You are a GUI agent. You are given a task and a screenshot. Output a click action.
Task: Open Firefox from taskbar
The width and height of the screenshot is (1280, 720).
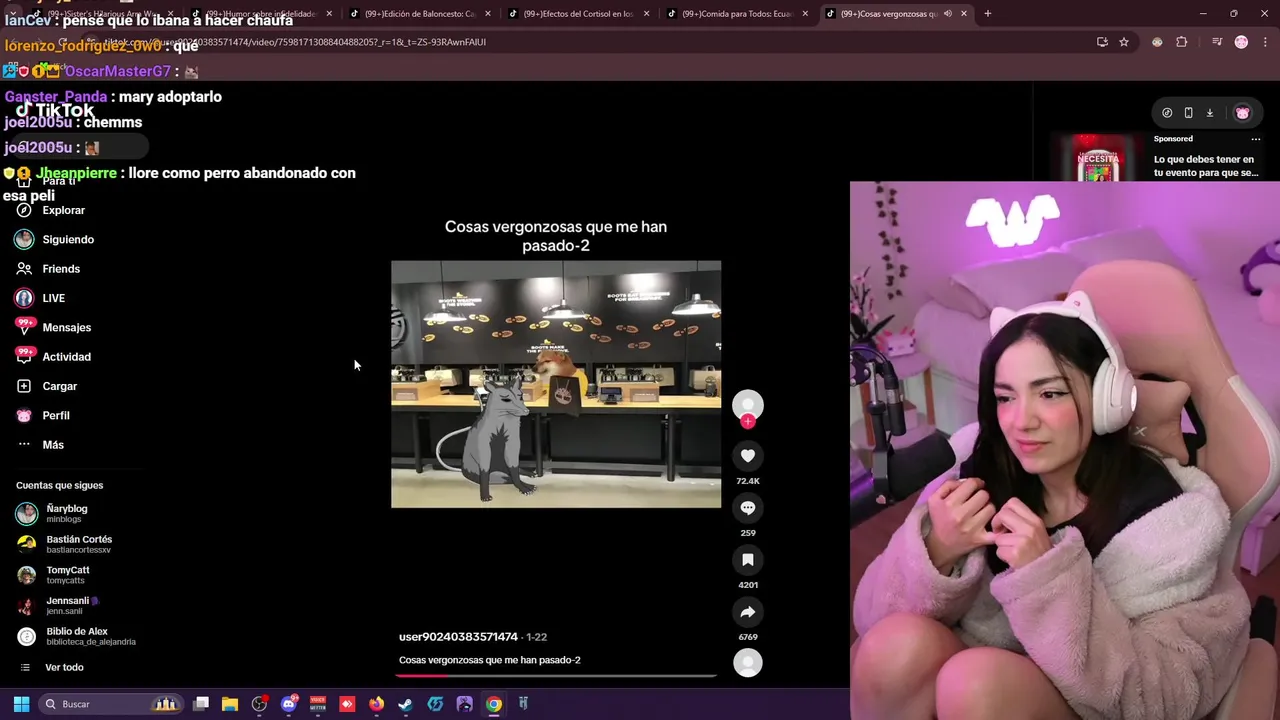tap(376, 704)
